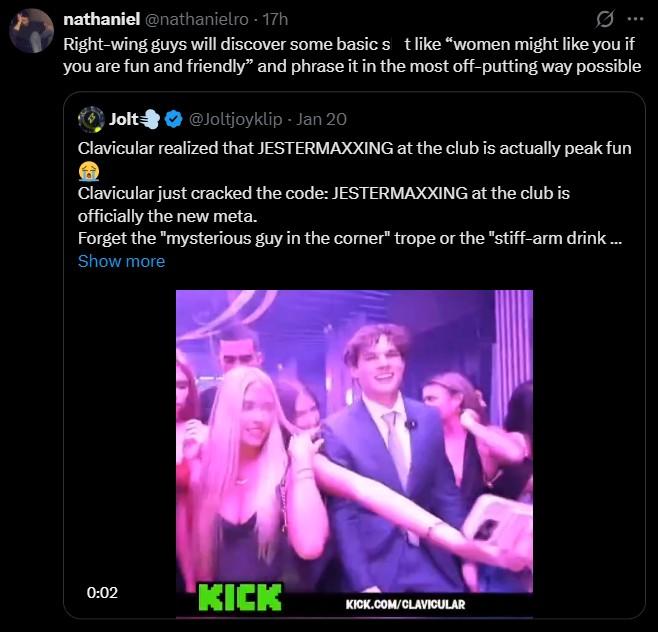Image resolution: width=658 pixels, height=632 pixels.
Task: Click Jolt's round profile avatar
Action: (91, 119)
